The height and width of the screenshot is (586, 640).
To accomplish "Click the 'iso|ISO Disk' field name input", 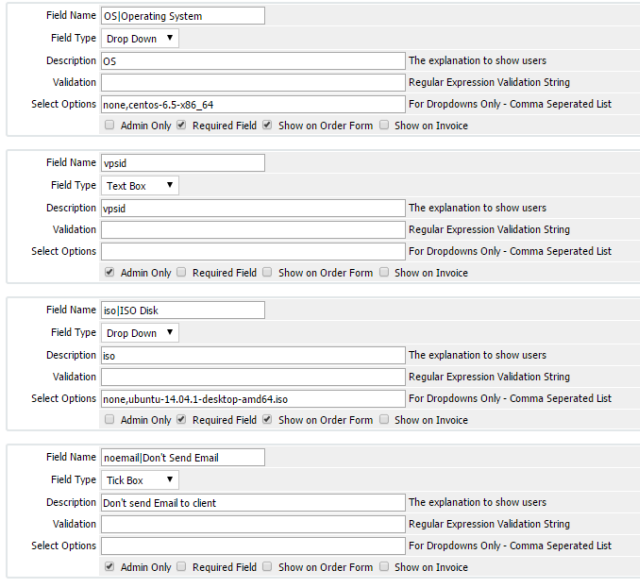I will coord(183,310).
